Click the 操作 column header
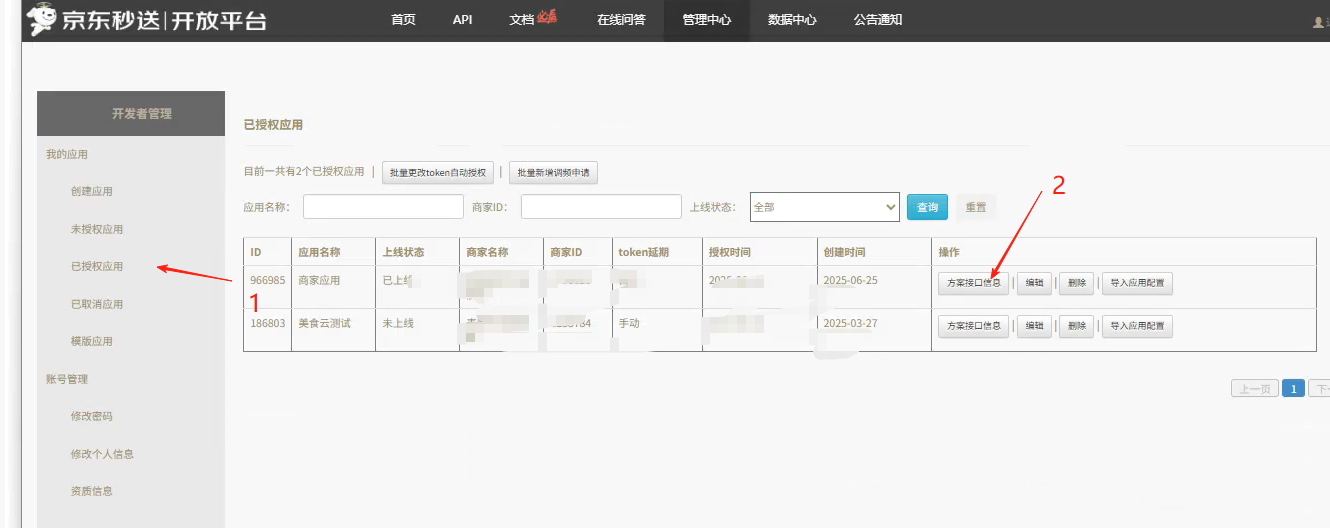This screenshot has height=528, width=1330. (x=1123, y=252)
